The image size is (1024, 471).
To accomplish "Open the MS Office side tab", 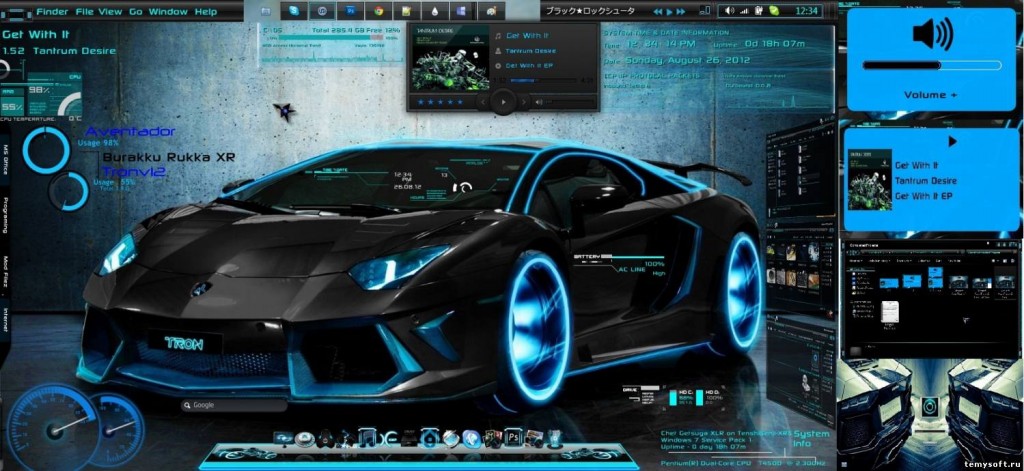I will (x=5, y=160).
